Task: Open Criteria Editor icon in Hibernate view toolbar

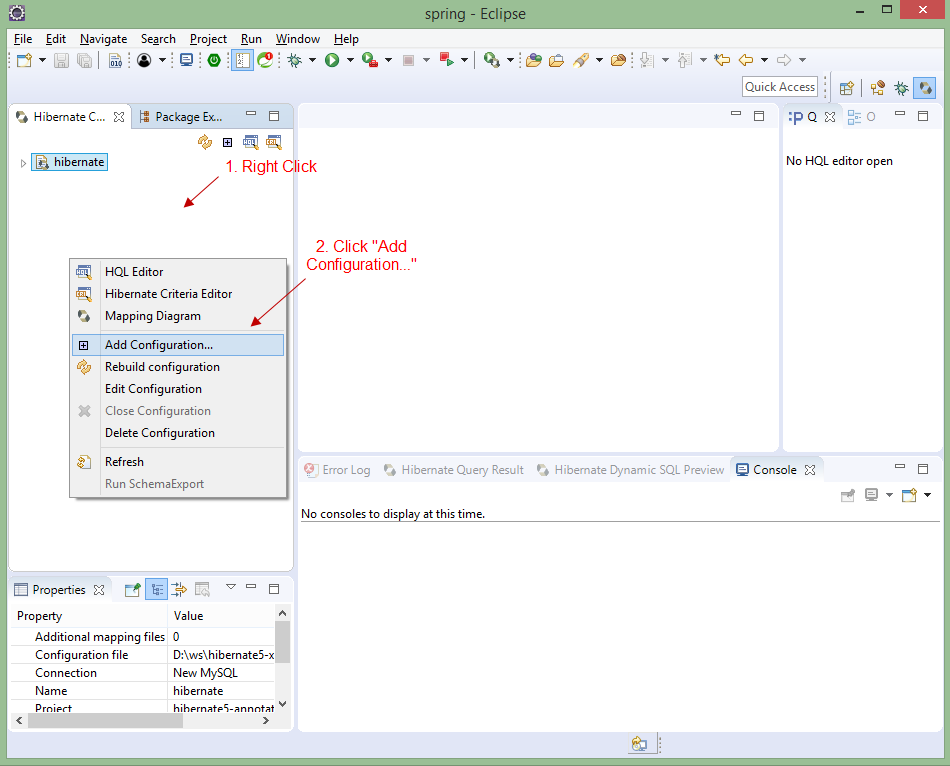Action: 274,142
